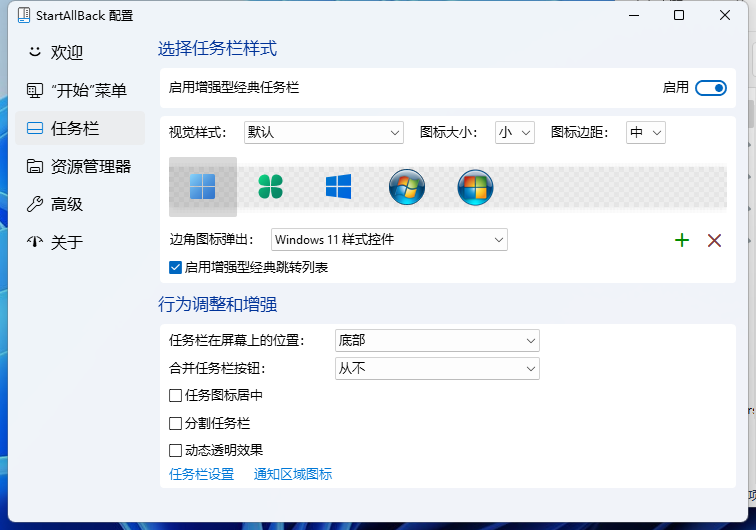Open the 视觉样式 dropdown
756x530 pixels.
pos(324,133)
